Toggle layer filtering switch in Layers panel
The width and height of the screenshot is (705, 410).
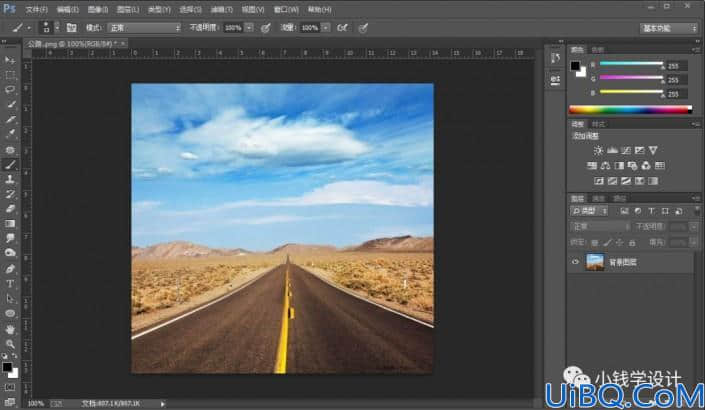[x=696, y=211]
